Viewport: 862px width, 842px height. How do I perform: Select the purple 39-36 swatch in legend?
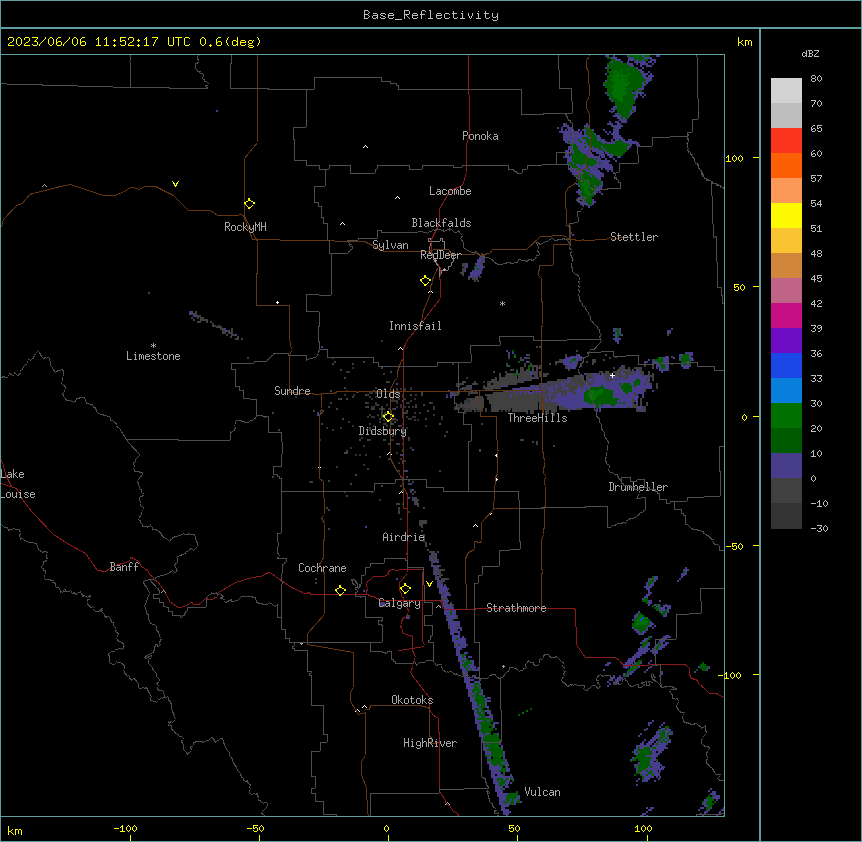786,340
